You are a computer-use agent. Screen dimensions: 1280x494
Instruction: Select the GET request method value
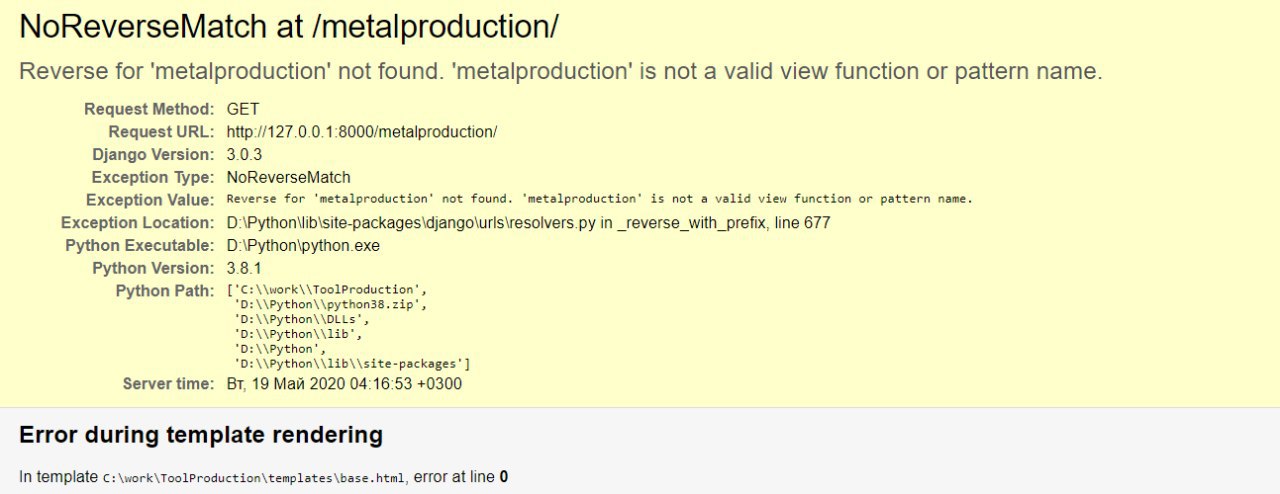point(243,109)
